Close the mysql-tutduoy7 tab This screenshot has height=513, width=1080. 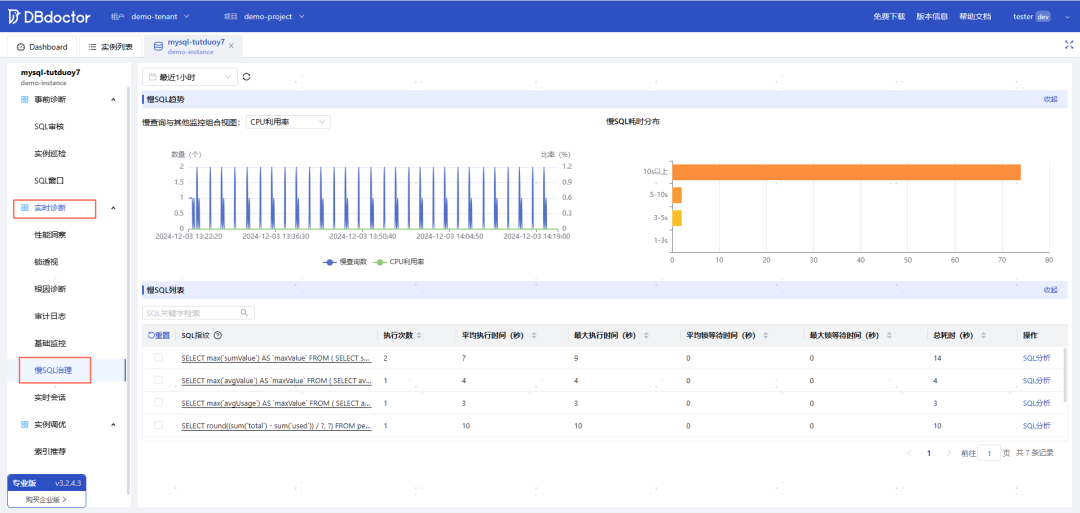[x=231, y=46]
